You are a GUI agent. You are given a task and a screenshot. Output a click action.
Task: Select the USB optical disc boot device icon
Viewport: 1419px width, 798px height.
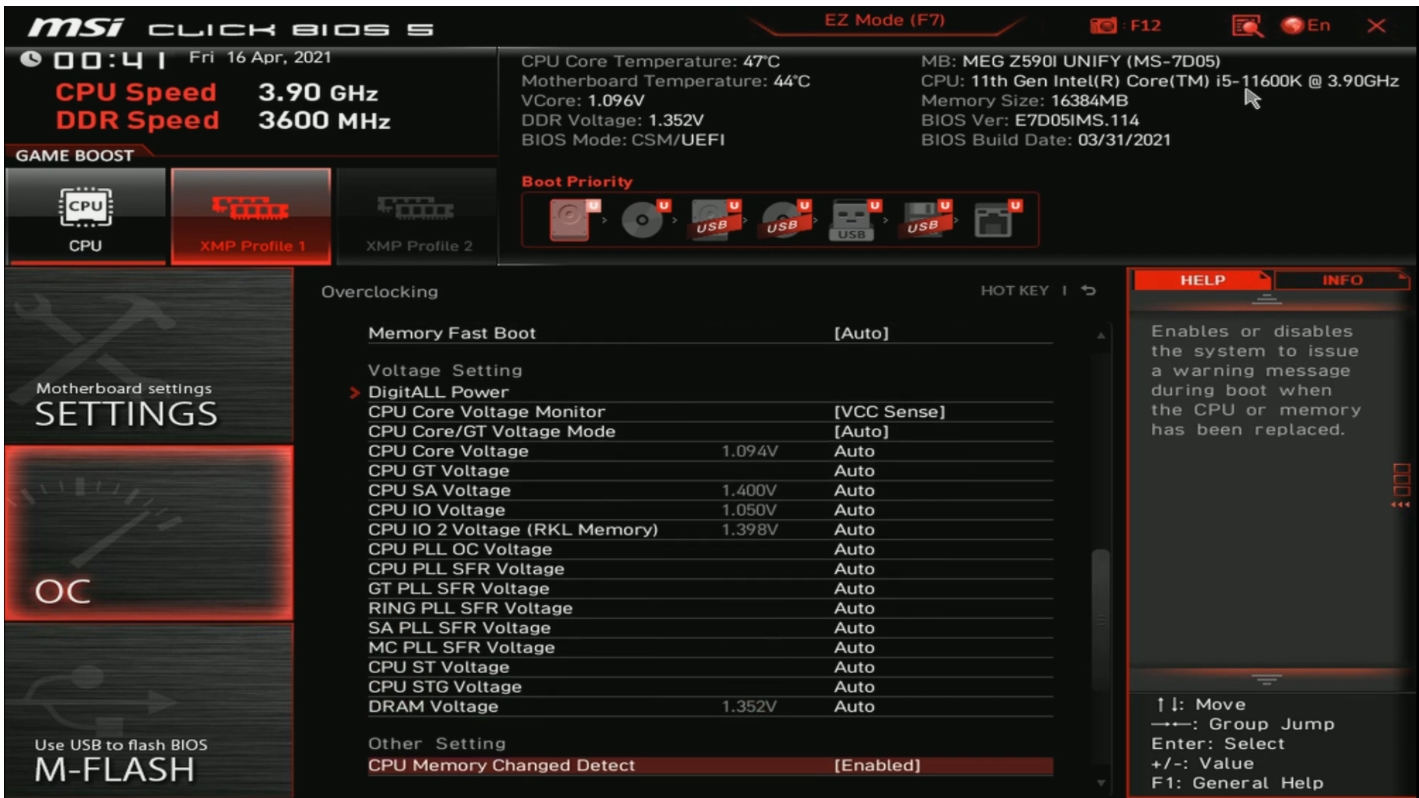[784, 220]
